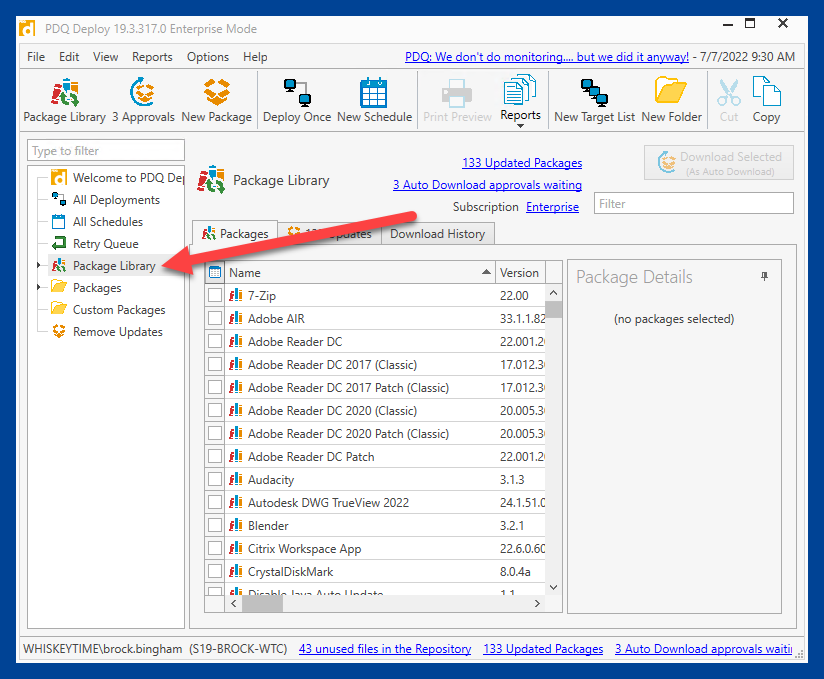The image size is (824, 679).
Task: Open Retry Queue in the tree
Action: coord(95,244)
